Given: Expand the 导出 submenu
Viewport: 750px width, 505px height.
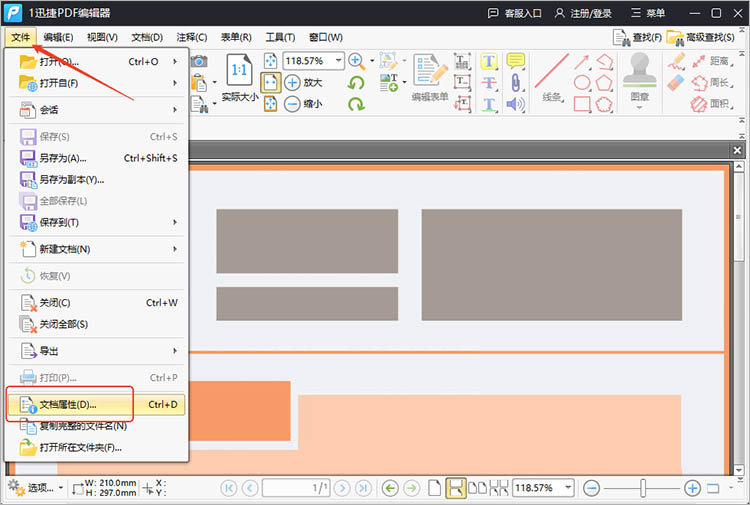Looking at the screenshot, I should pyautogui.click(x=96, y=351).
